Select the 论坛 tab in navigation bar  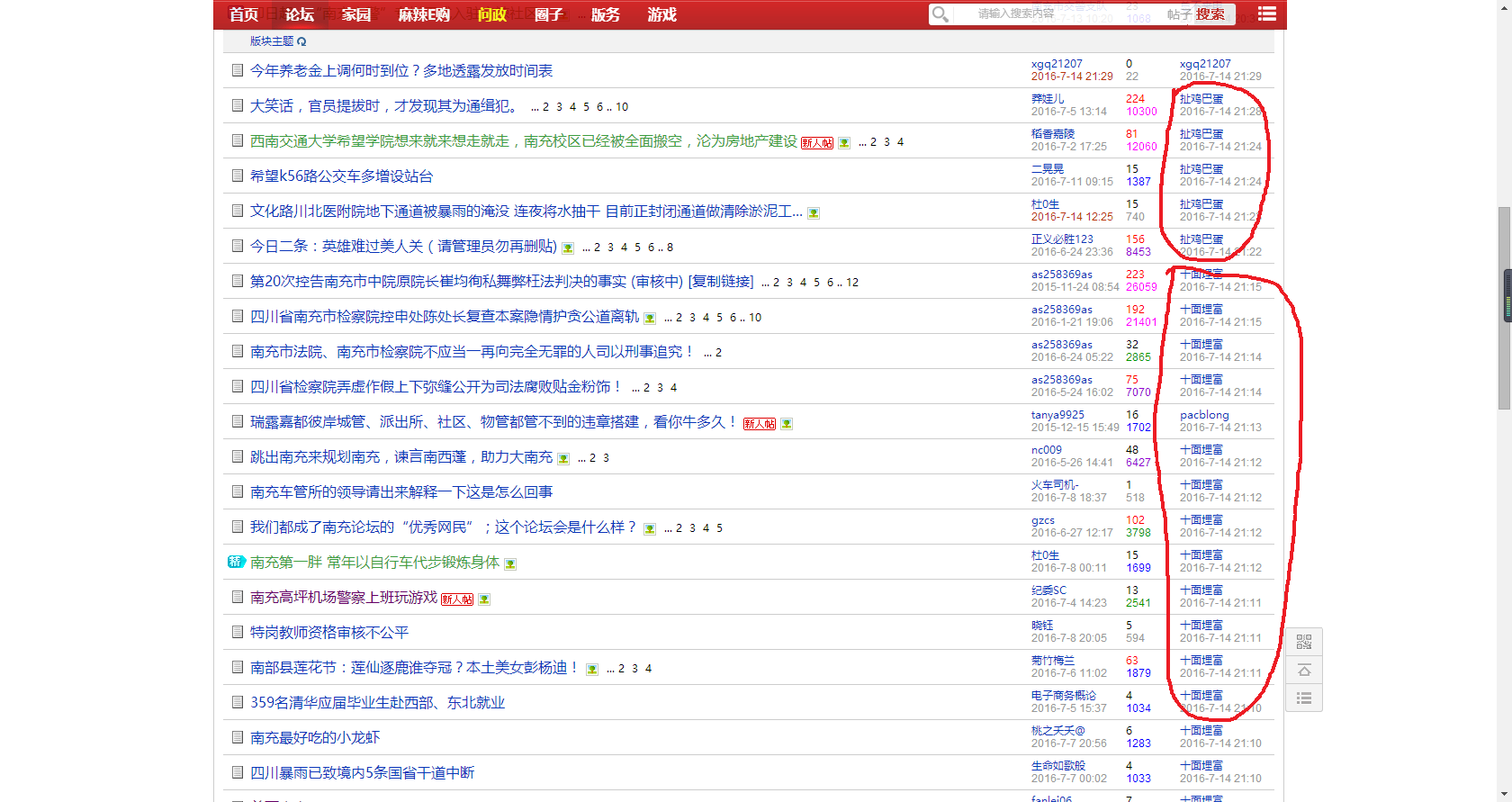tap(300, 14)
